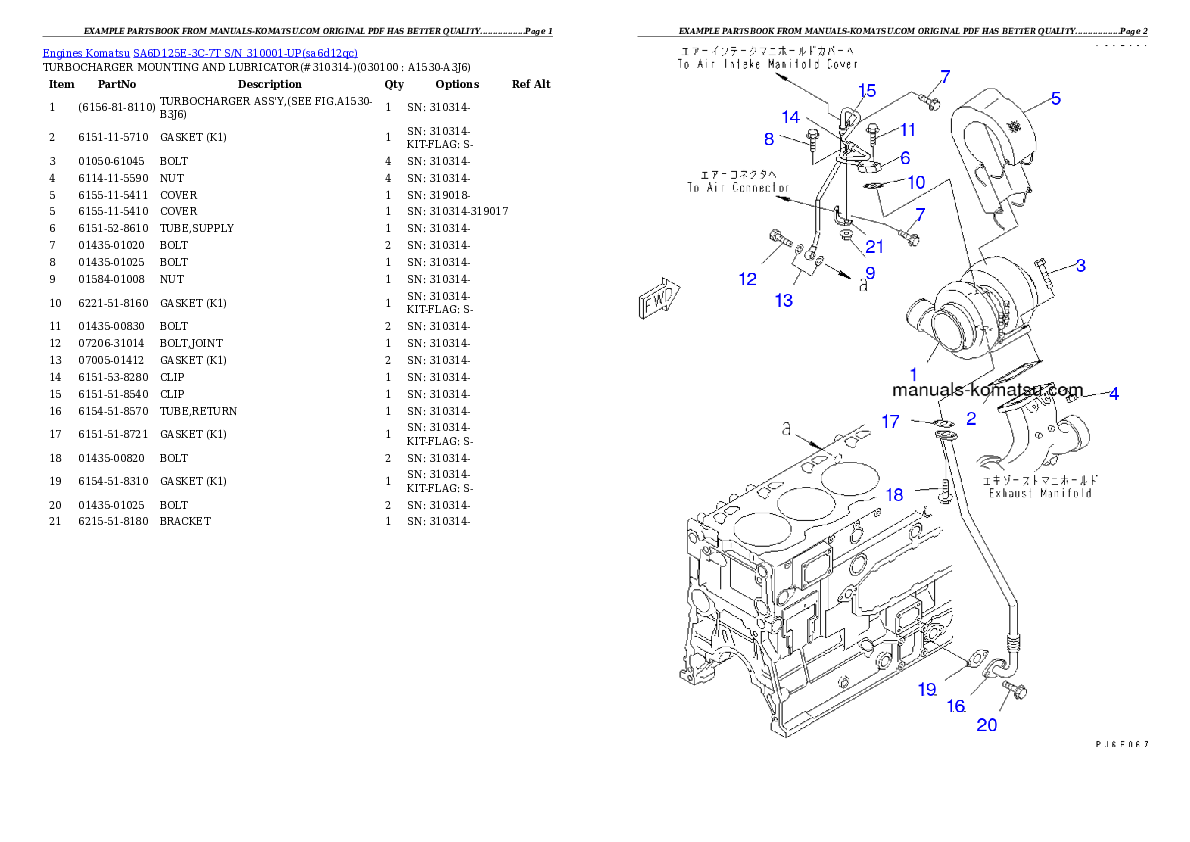The image size is (1190, 842).
Task: Select callout 17 near drain tube top
Action: tap(890, 422)
